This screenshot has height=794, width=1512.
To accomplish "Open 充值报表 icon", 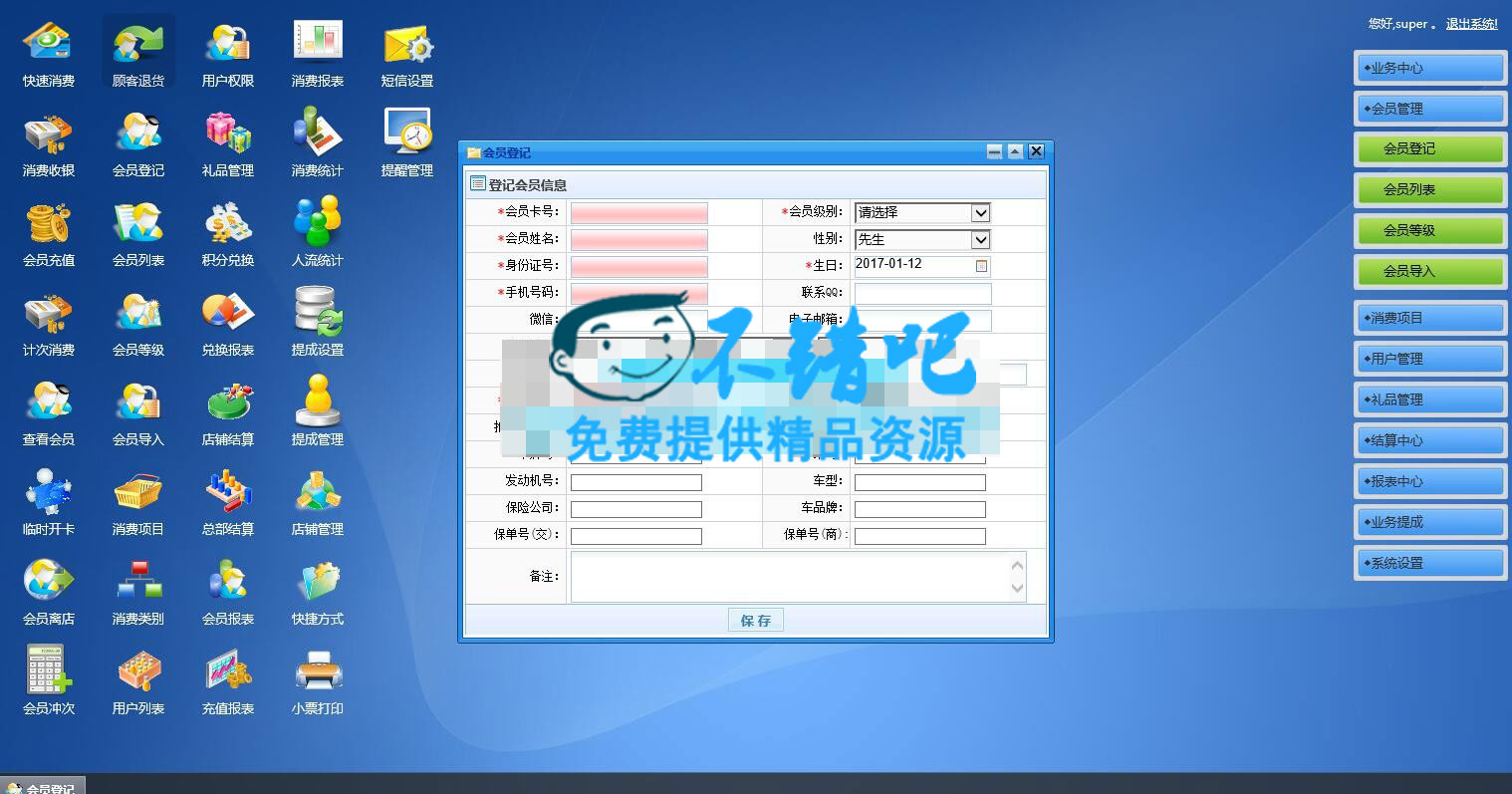I will click(x=227, y=682).
